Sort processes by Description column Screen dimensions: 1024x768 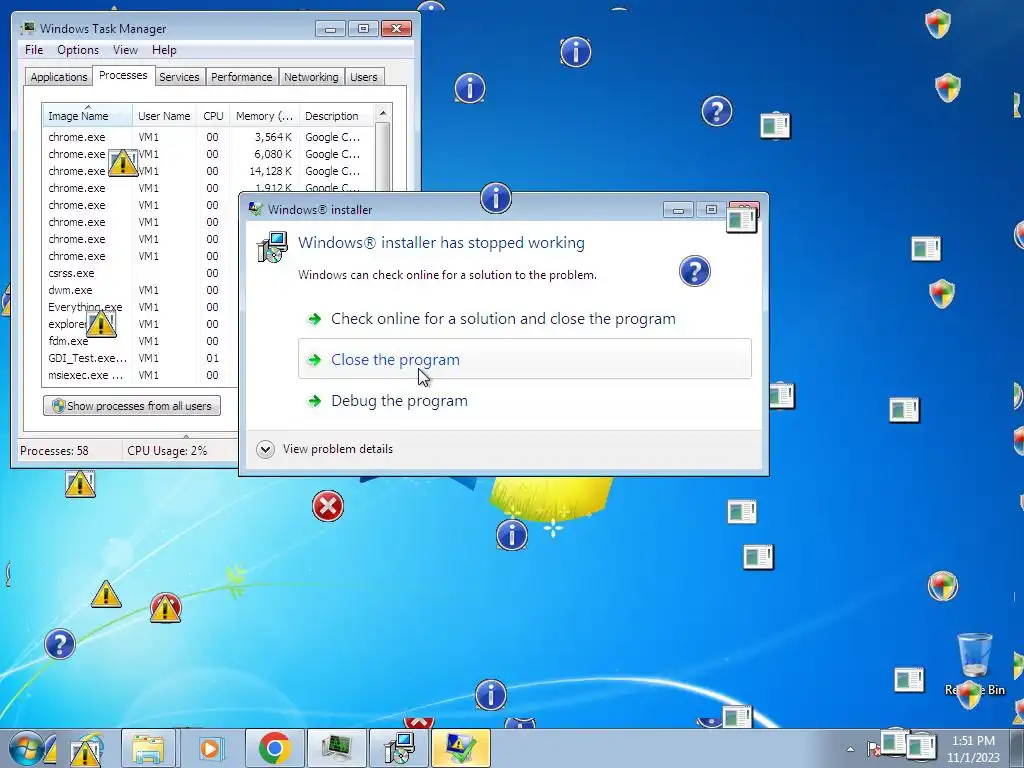336,116
